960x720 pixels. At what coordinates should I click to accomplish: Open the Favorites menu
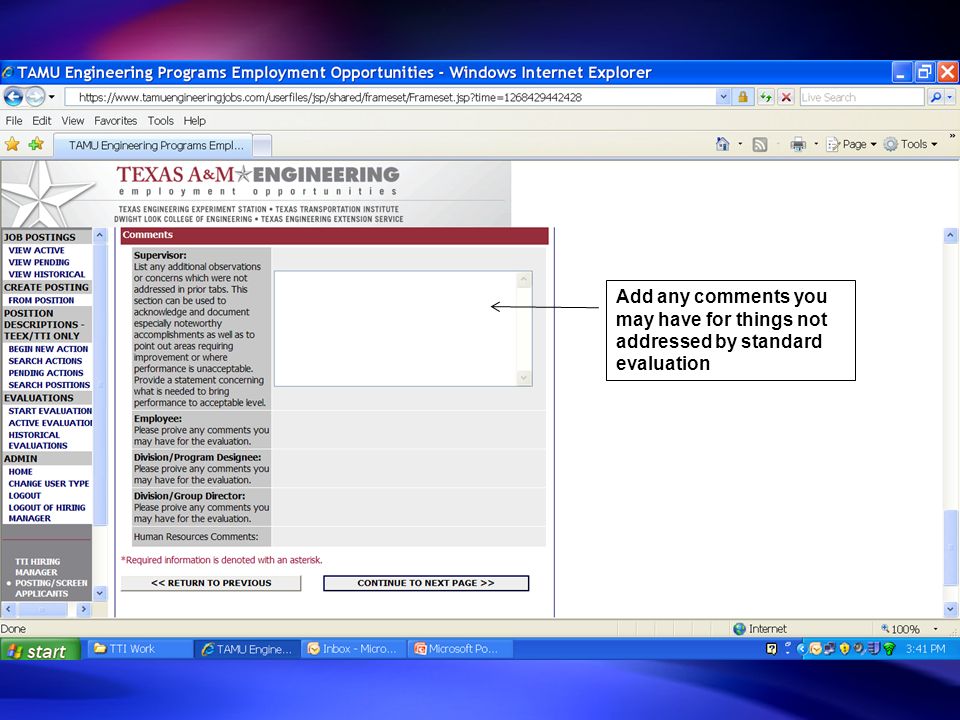tap(116, 121)
